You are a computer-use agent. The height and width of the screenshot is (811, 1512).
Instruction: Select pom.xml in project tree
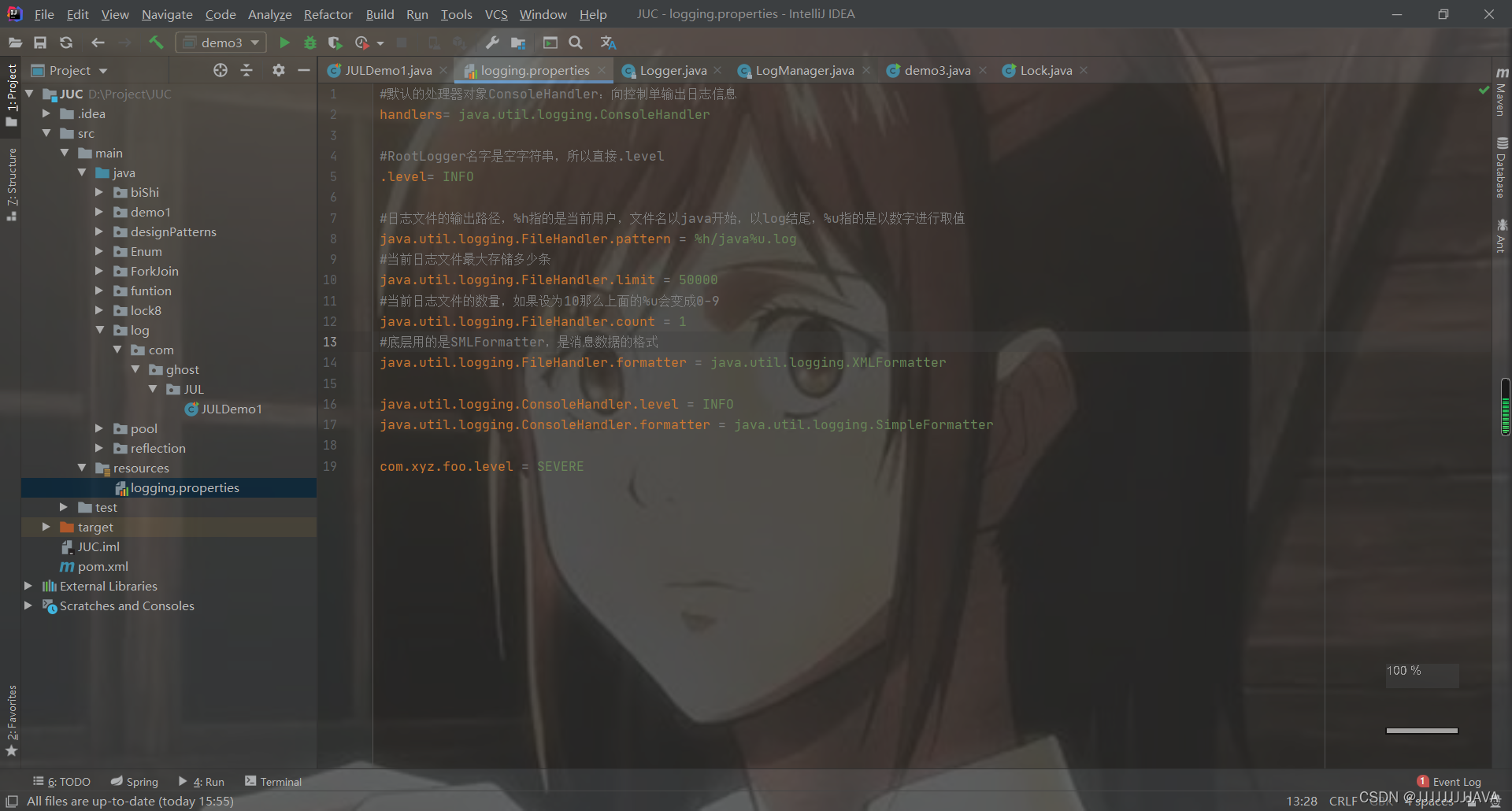[x=94, y=566]
